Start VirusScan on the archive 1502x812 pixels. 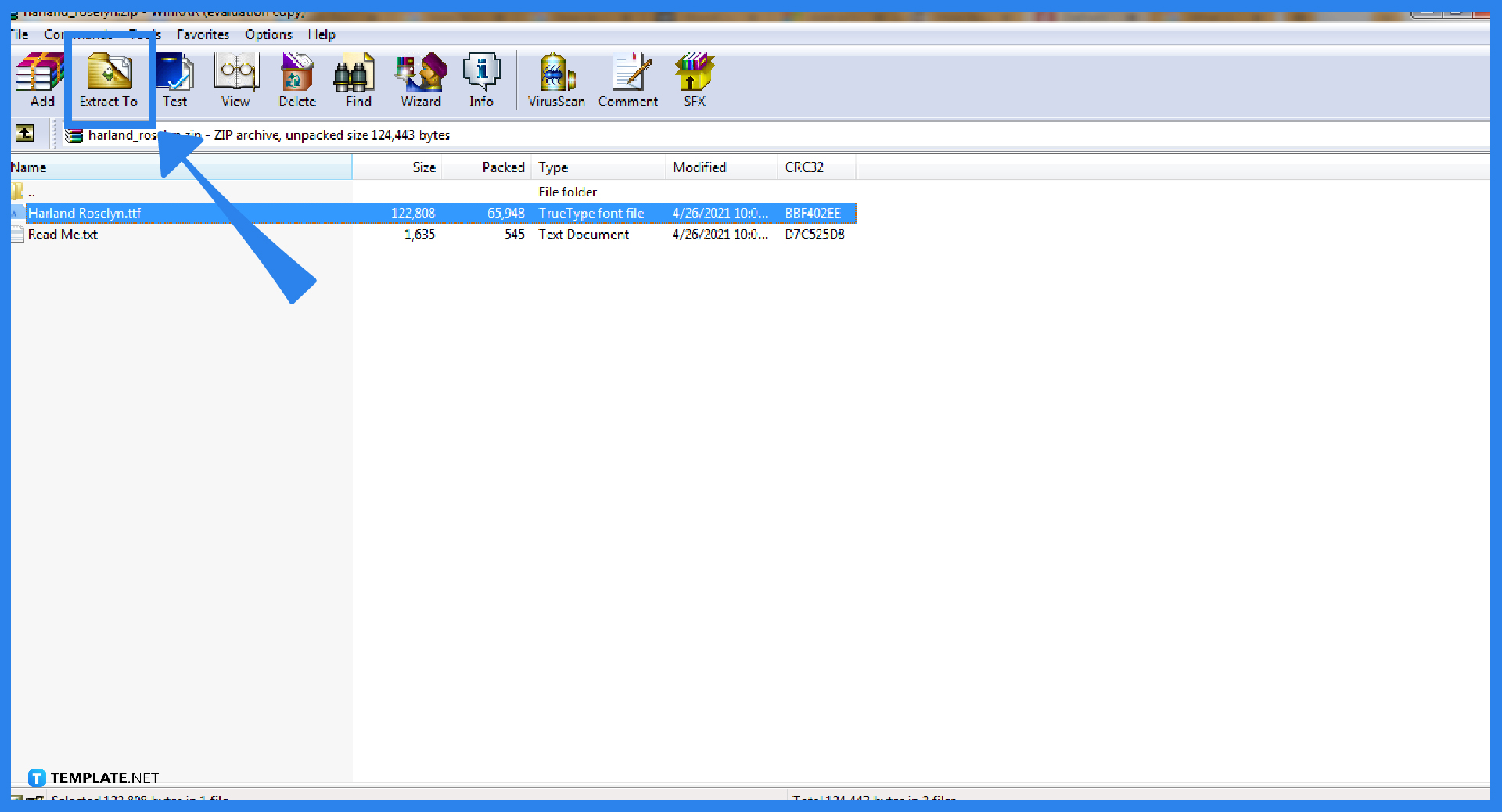click(556, 80)
